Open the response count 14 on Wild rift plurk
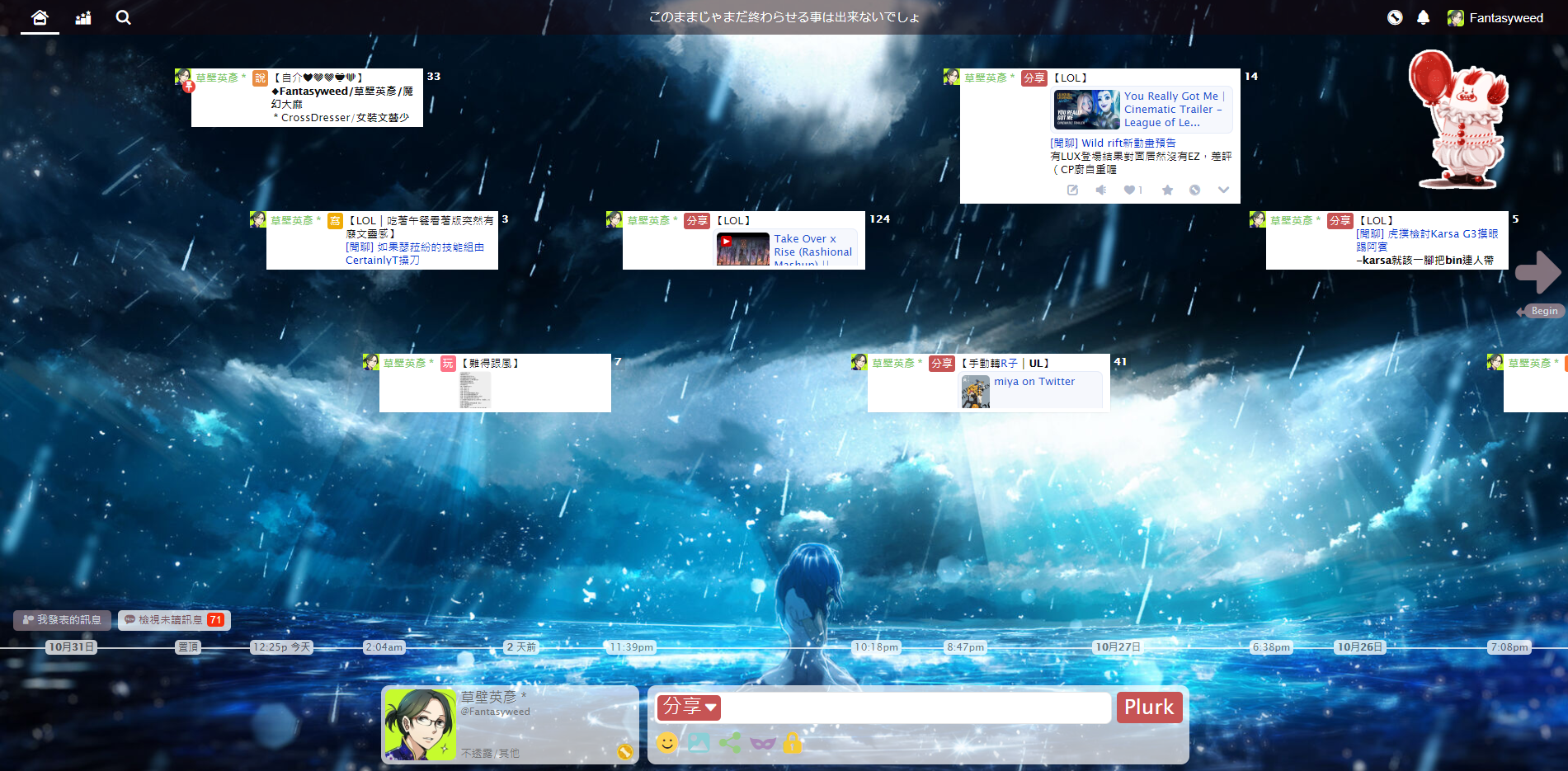Viewport: 1568px width, 771px height. [x=1251, y=76]
